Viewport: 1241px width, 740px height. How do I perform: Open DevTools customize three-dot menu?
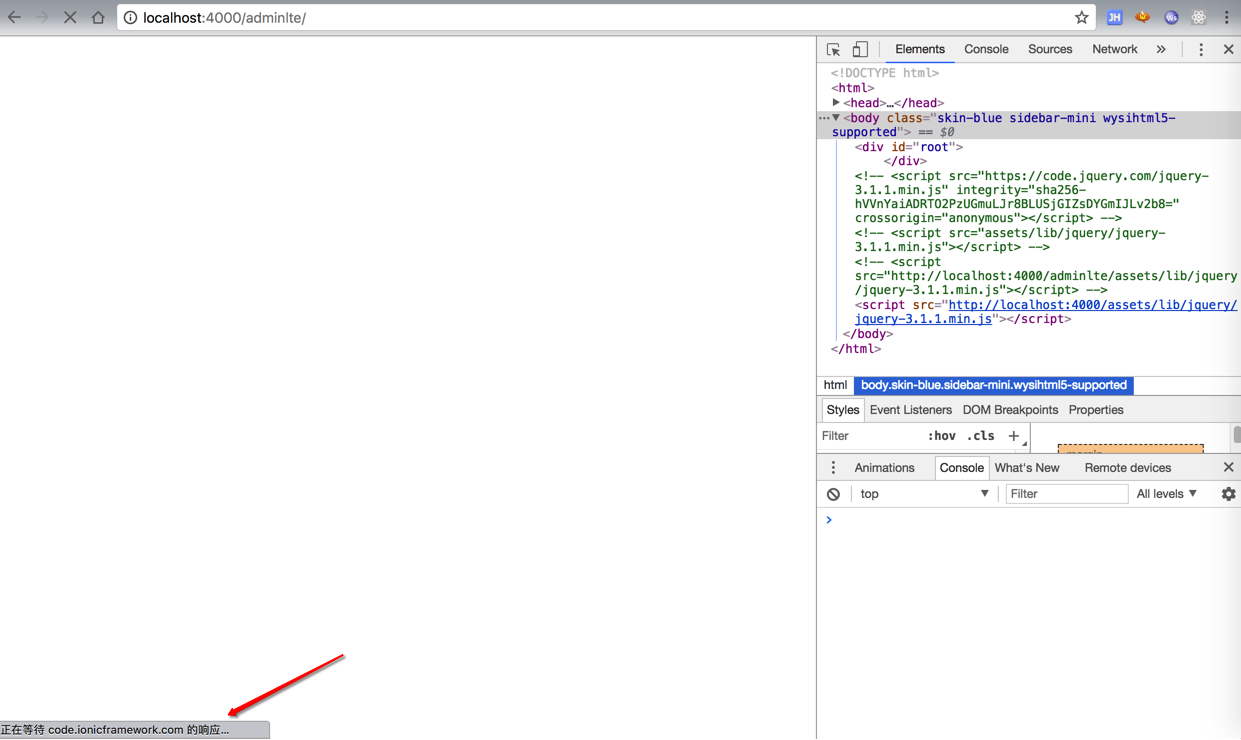(1201, 49)
